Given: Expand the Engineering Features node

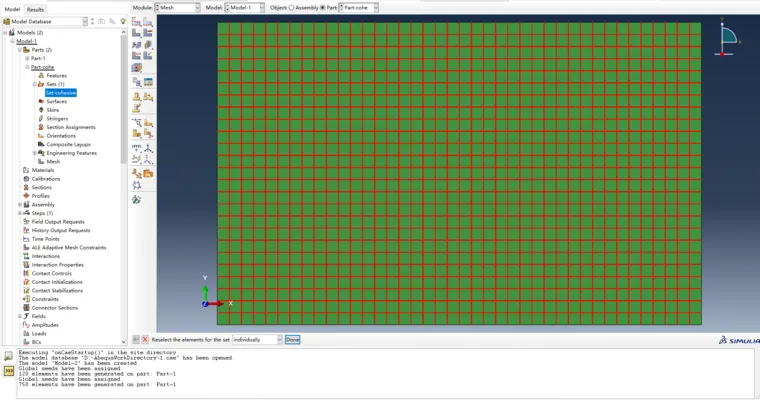Looking at the screenshot, I should point(34,153).
